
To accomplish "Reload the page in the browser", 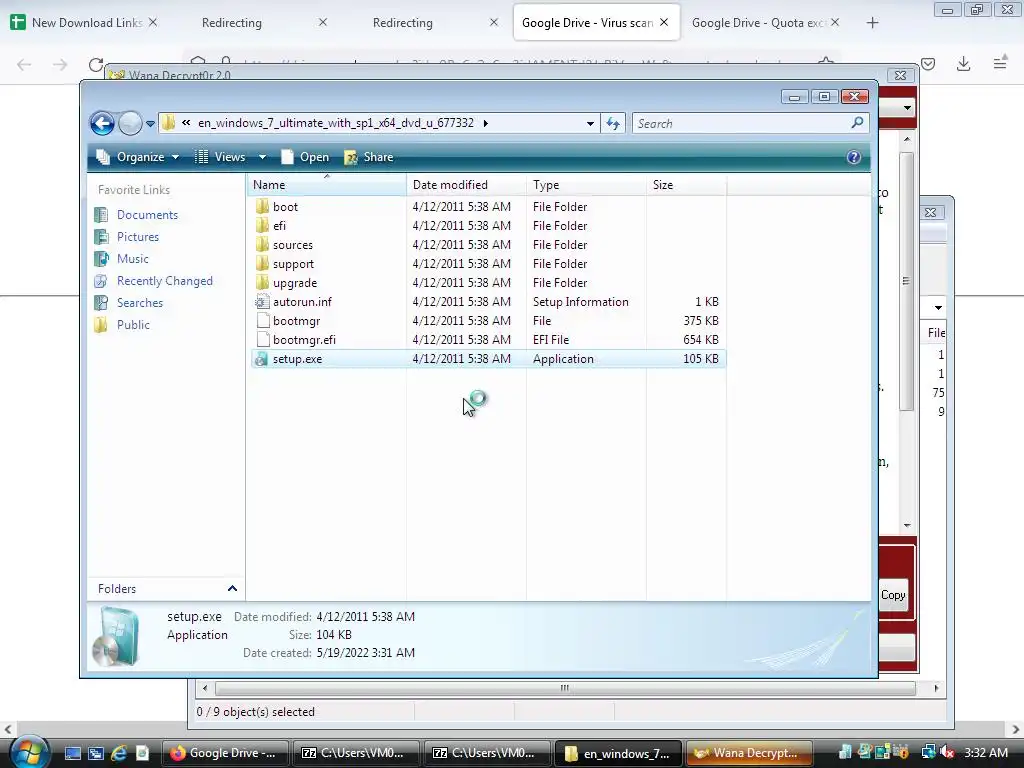I will pos(96,64).
